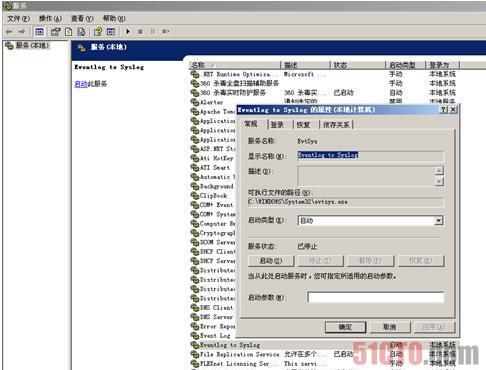The height and width of the screenshot is (370, 486).
Task: Select 服务(本地) in the left tree
Action: tap(32, 45)
